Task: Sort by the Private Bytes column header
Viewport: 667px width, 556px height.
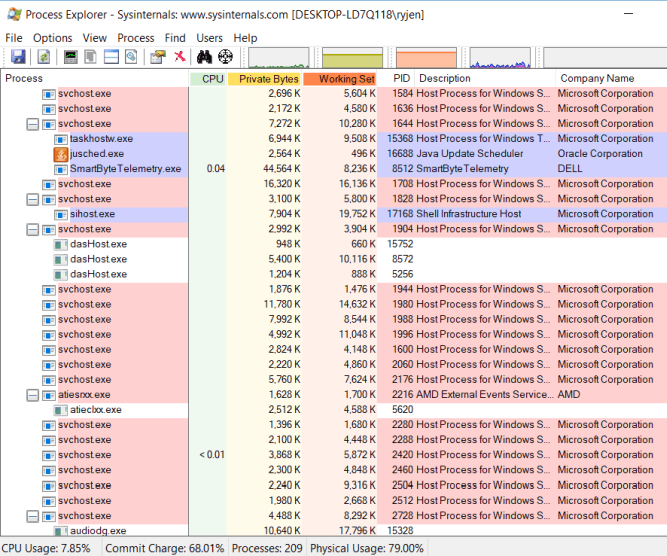Action: 264,78
